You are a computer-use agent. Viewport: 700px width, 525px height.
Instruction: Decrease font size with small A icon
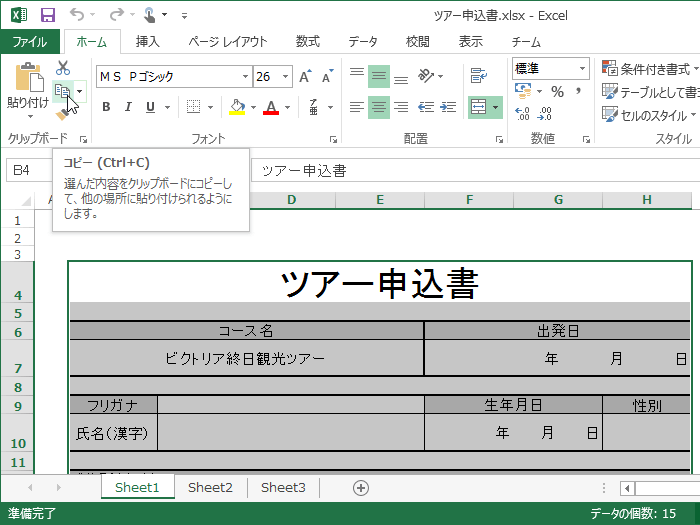tap(328, 76)
